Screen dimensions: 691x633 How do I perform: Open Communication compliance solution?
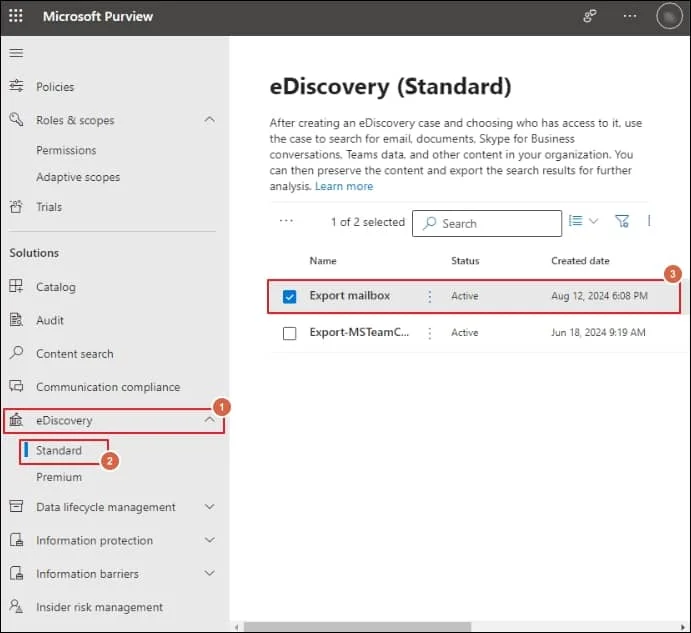click(108, 387)
